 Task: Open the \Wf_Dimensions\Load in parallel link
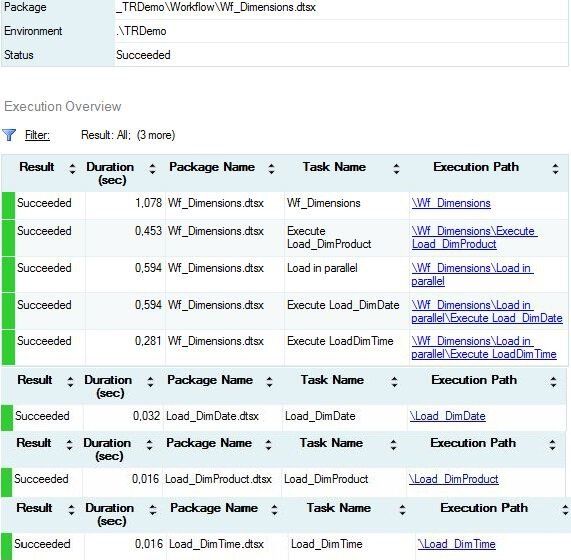click(472, 275)
